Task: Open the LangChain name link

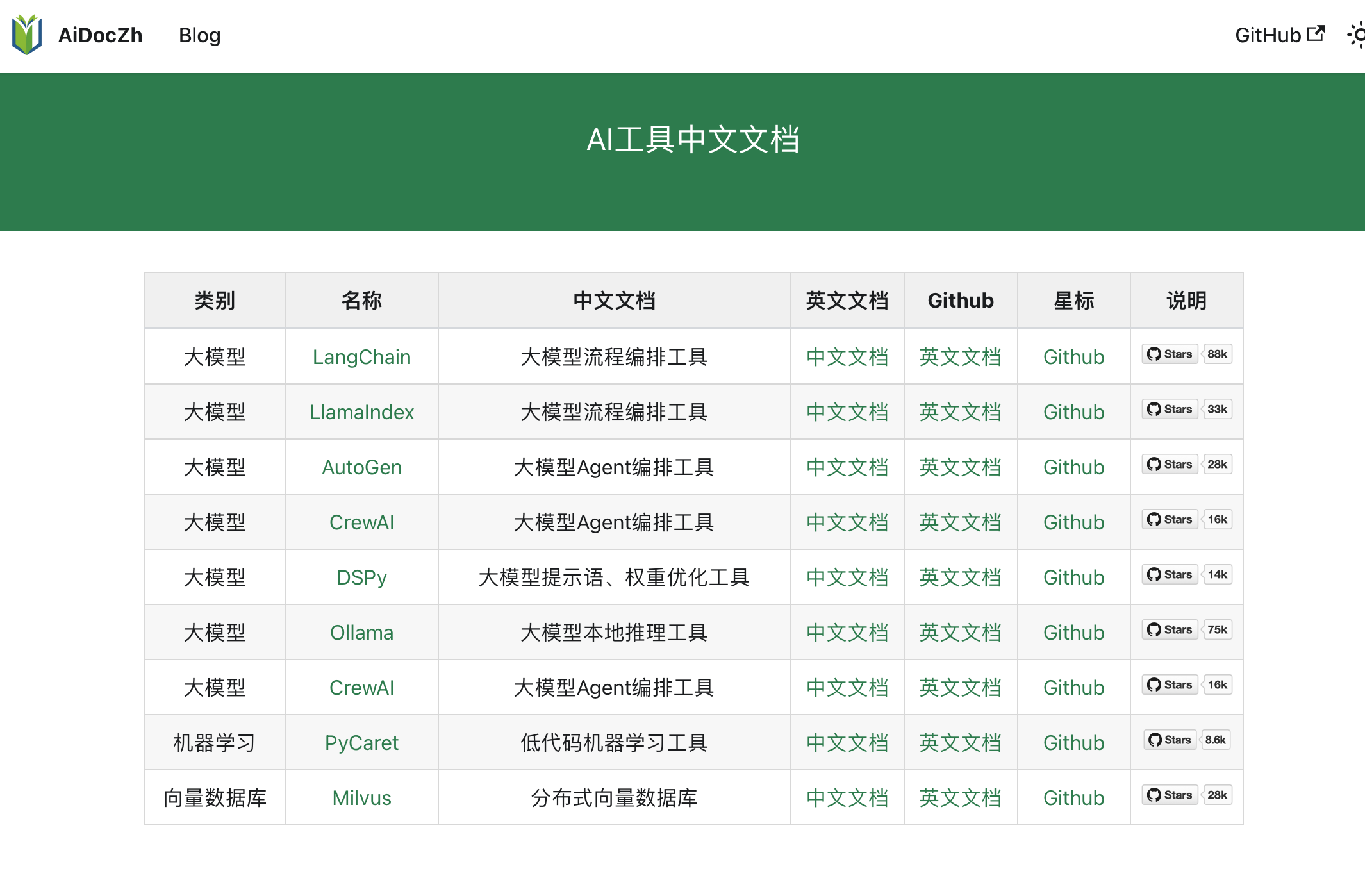Action: coord(361,357)
